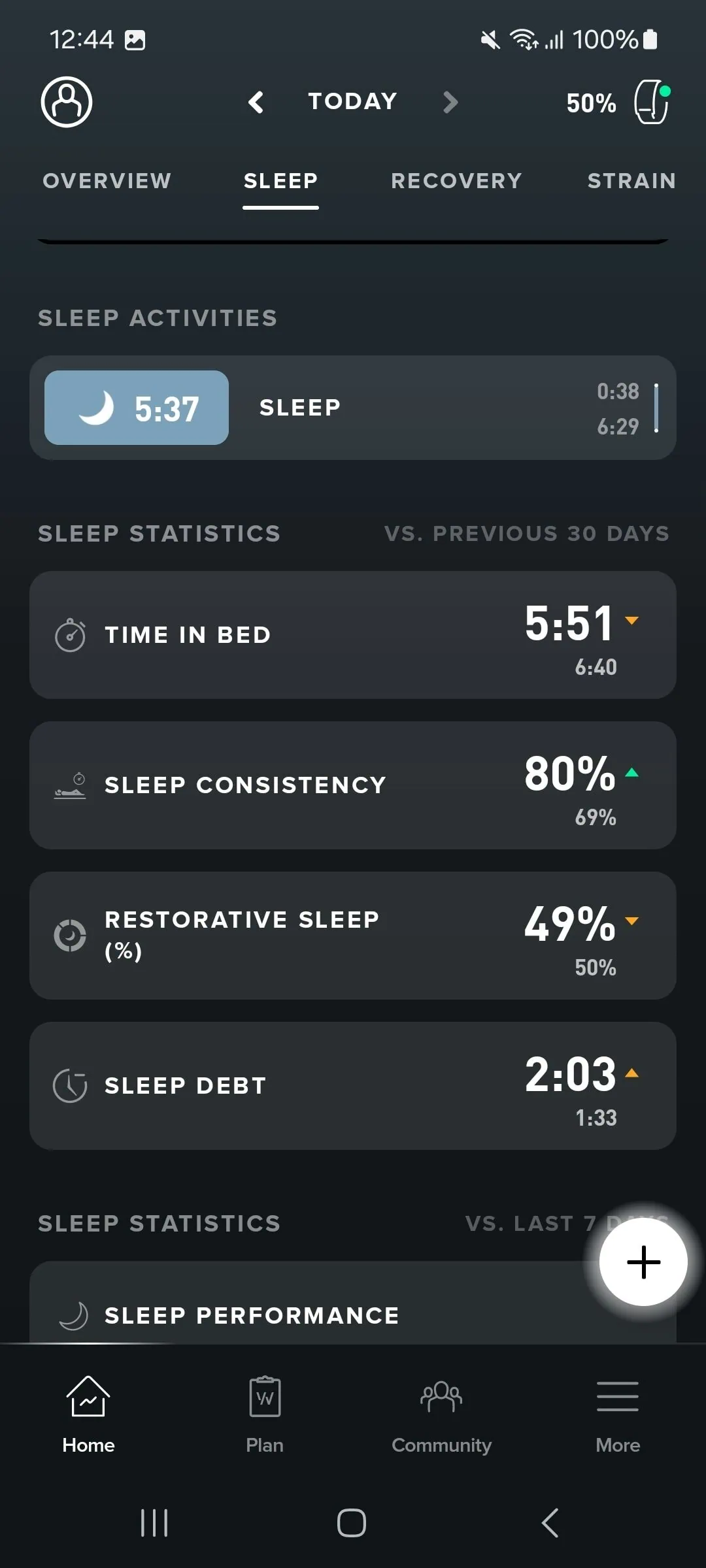Switch to the Overview tab
706x1568 pixels.
[107, 181]
